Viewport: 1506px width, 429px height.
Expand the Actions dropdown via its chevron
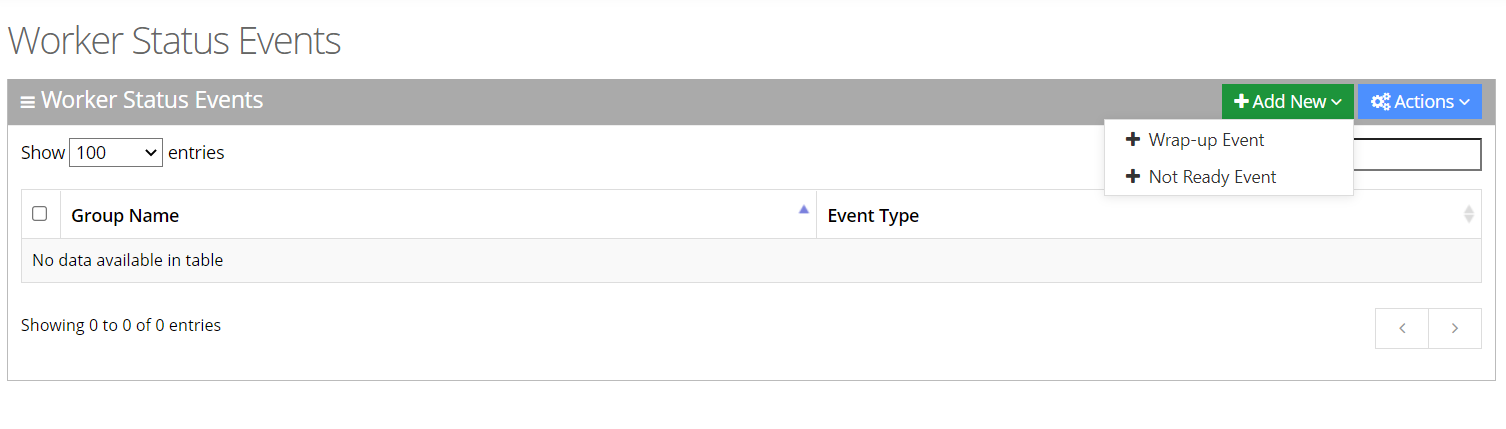[1465, 102]
